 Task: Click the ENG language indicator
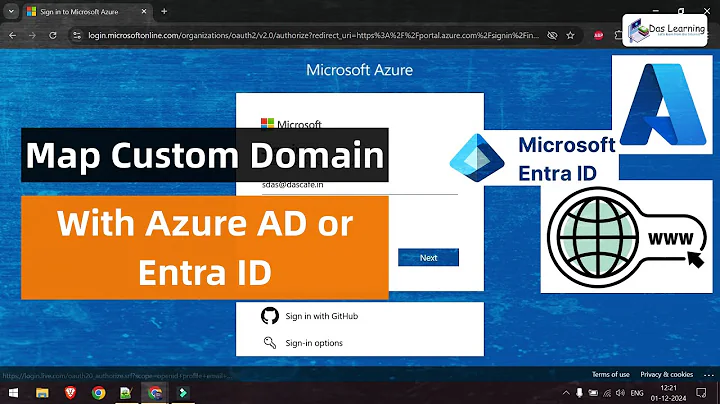tap(637, 393)
